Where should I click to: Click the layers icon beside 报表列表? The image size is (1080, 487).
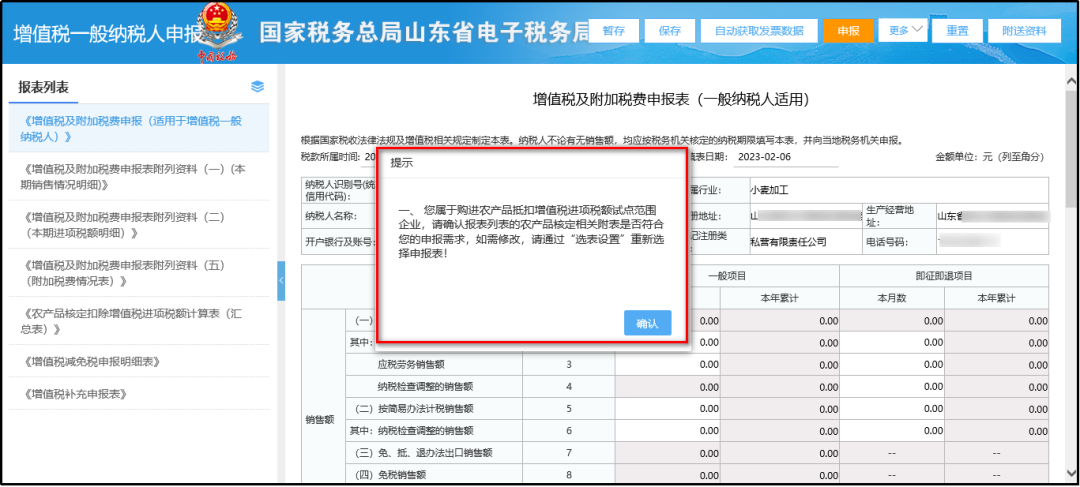(258, 87)
